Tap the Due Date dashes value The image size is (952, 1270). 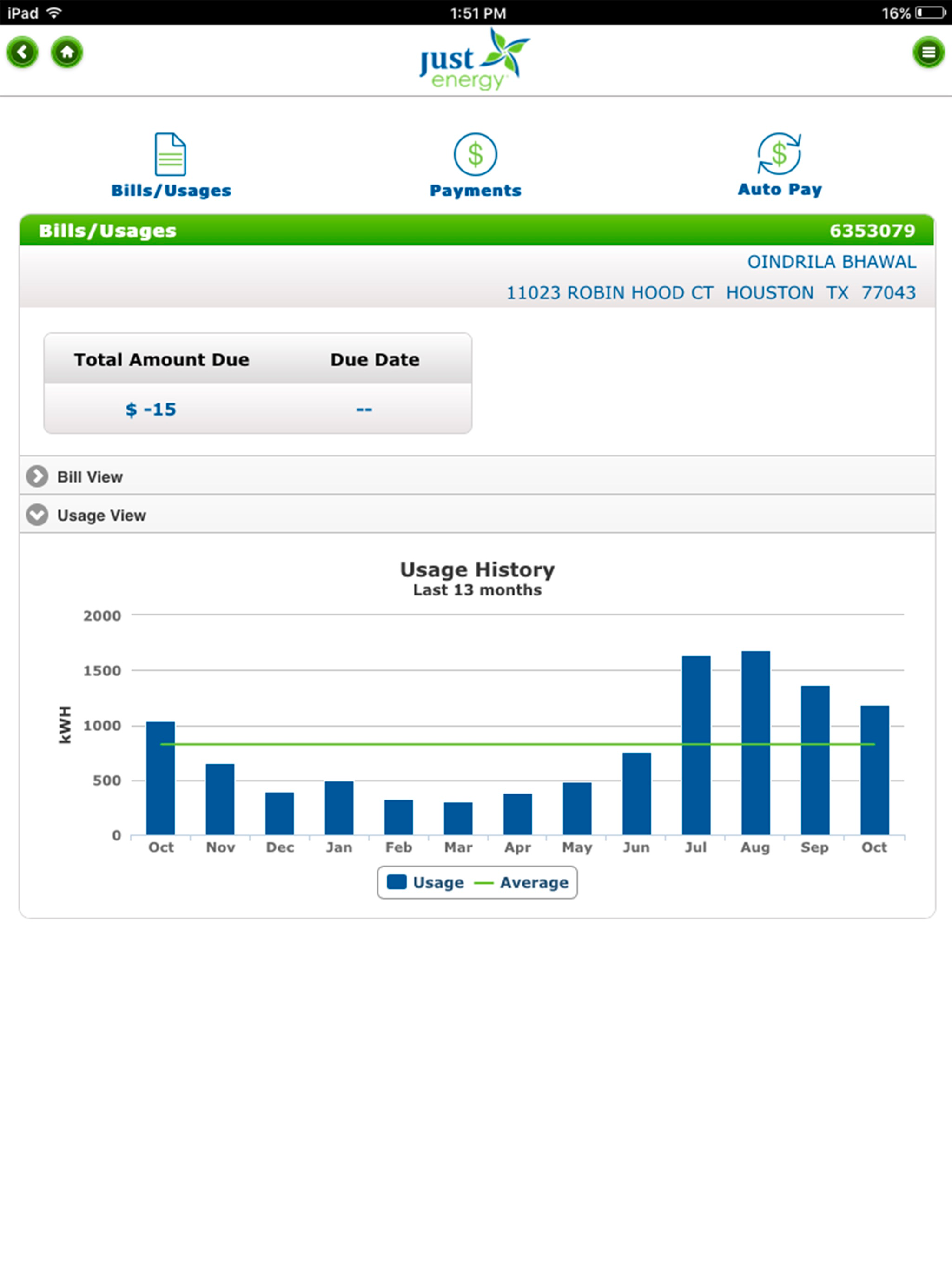[x=364, y=410]
